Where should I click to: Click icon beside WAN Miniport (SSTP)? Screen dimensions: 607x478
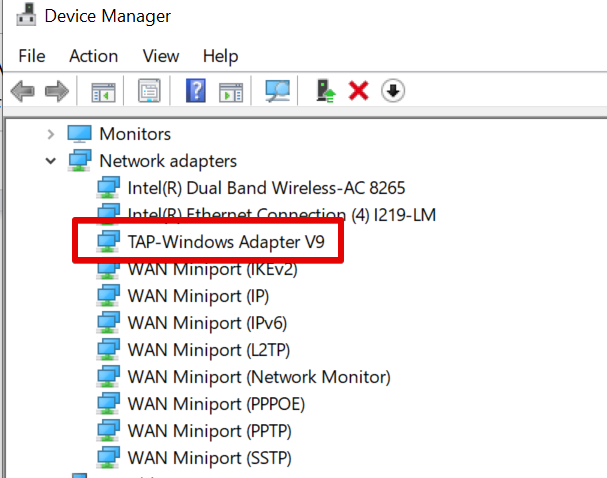pyautogui.click(x=108, y=457)
